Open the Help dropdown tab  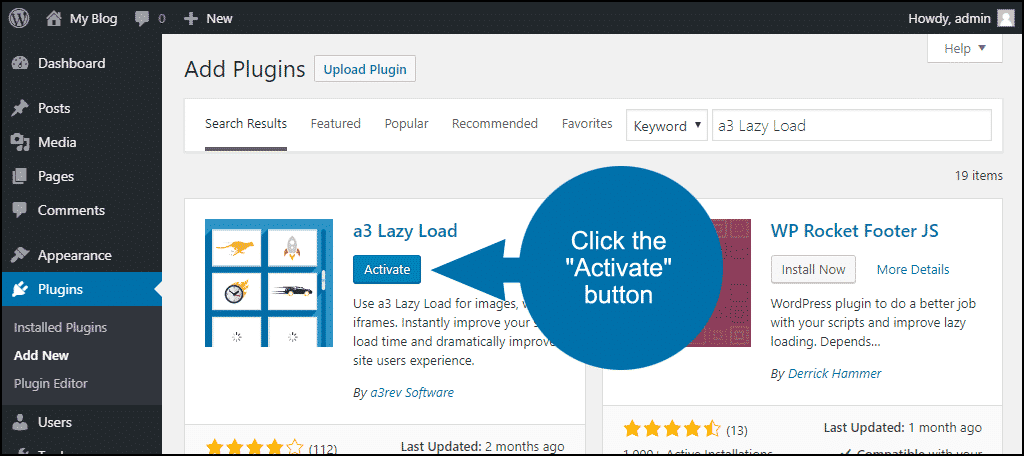point(965,48)
